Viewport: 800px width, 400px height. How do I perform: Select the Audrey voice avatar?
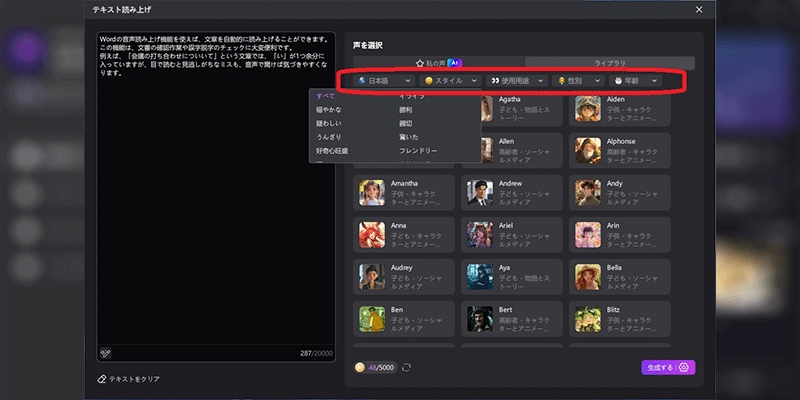coord(372,277)
